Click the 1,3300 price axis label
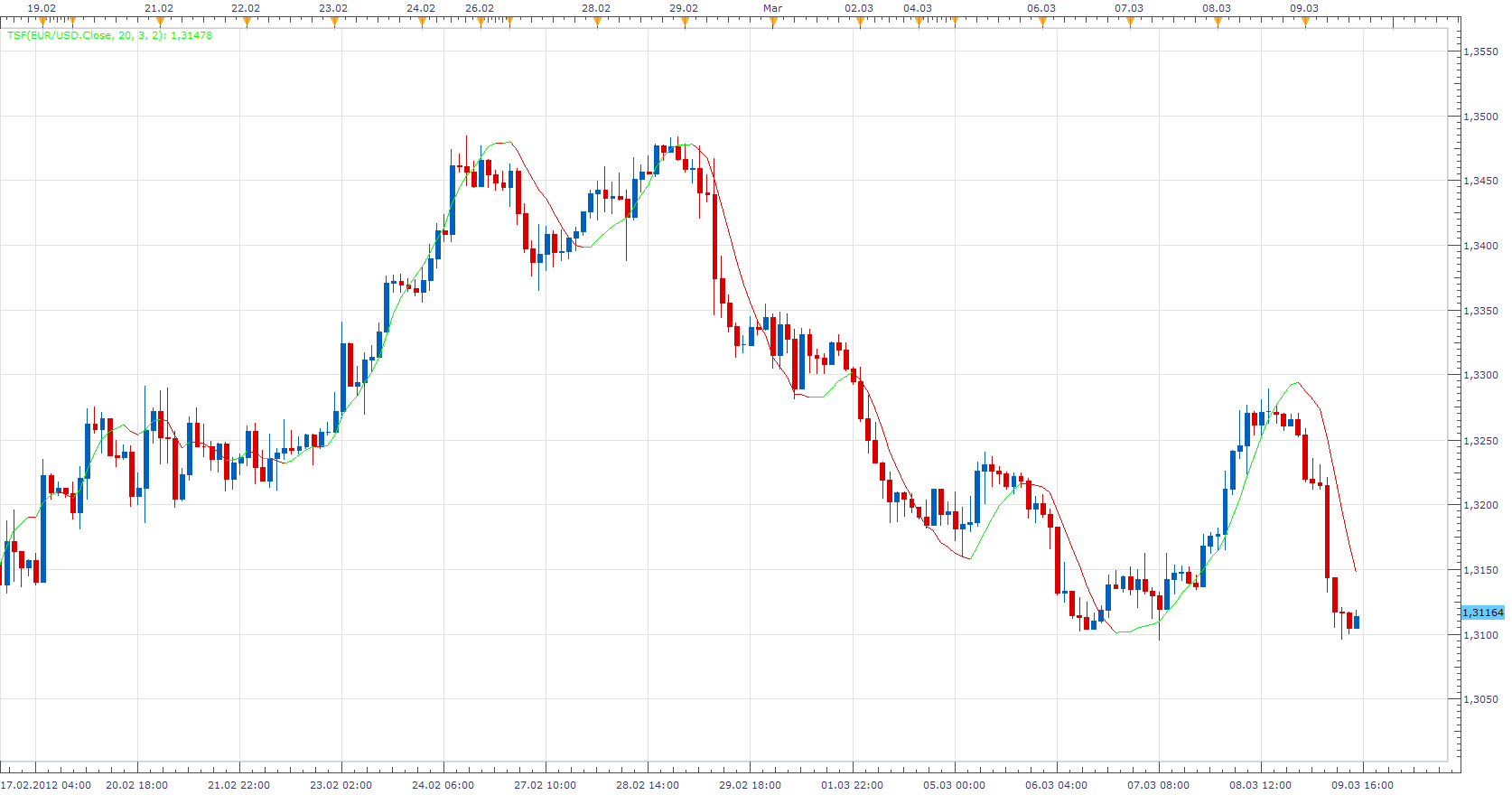The image size is (1512, 795). 1480,375
